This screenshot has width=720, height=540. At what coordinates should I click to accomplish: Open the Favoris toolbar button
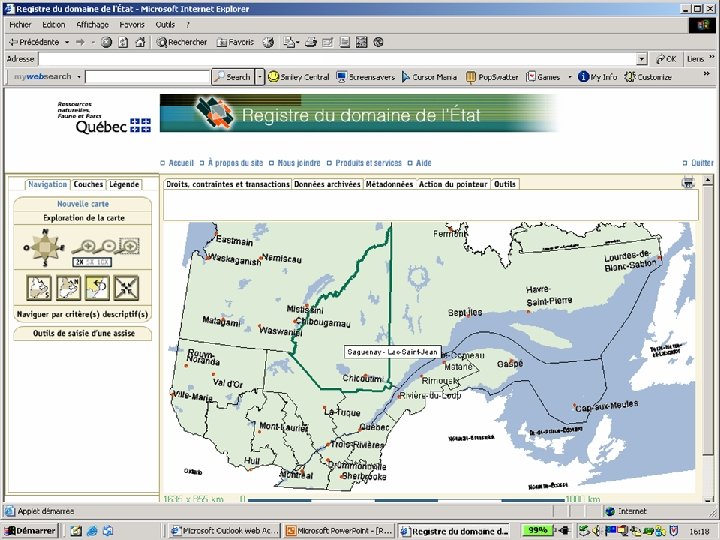coord(236,42)
